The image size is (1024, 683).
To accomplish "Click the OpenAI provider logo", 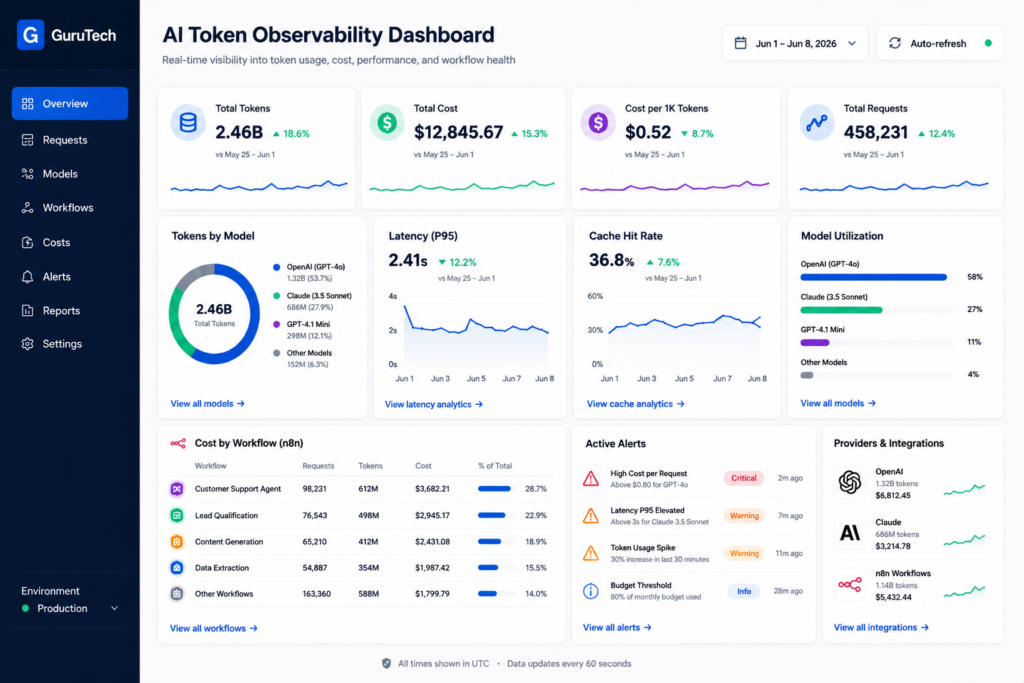I will [x=850, y=483].
